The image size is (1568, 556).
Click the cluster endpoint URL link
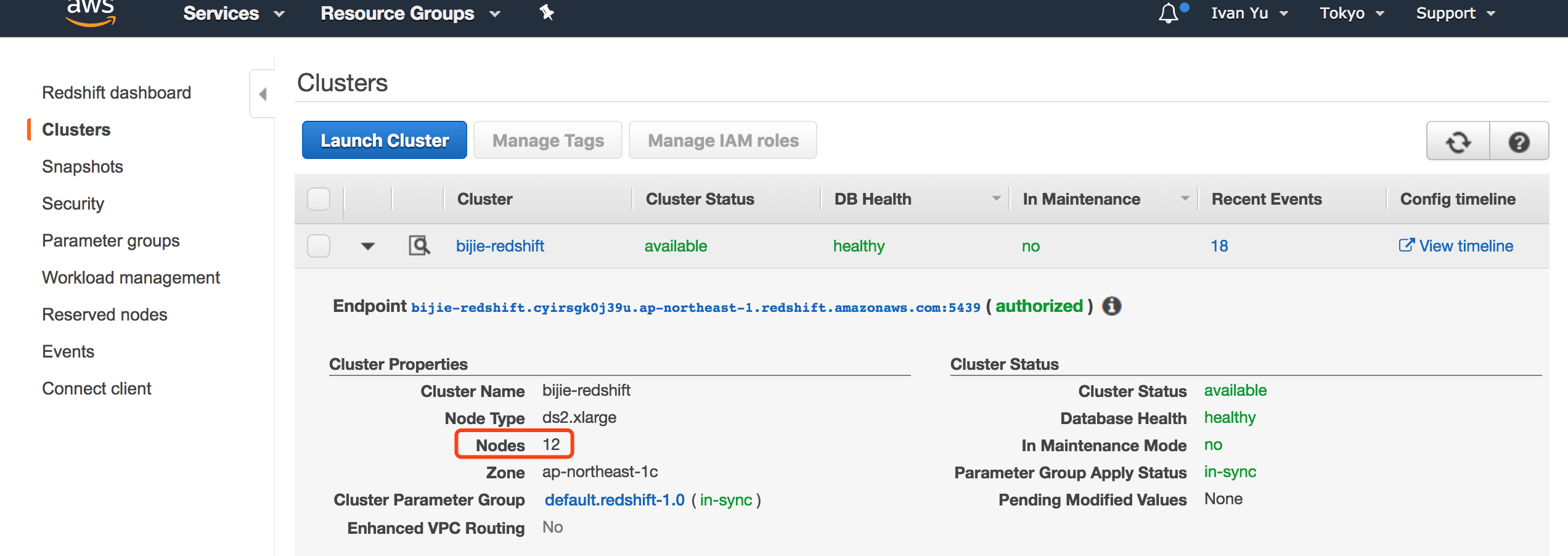696,308
